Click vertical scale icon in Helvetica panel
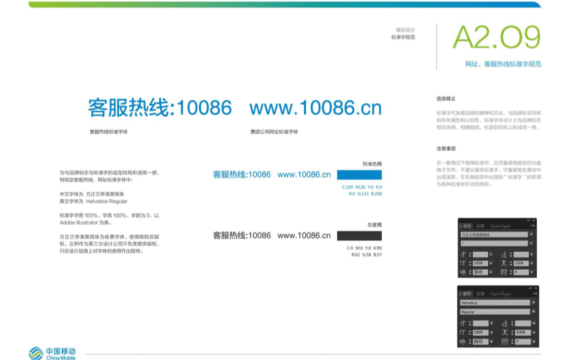570x360 pixels. 462,332
